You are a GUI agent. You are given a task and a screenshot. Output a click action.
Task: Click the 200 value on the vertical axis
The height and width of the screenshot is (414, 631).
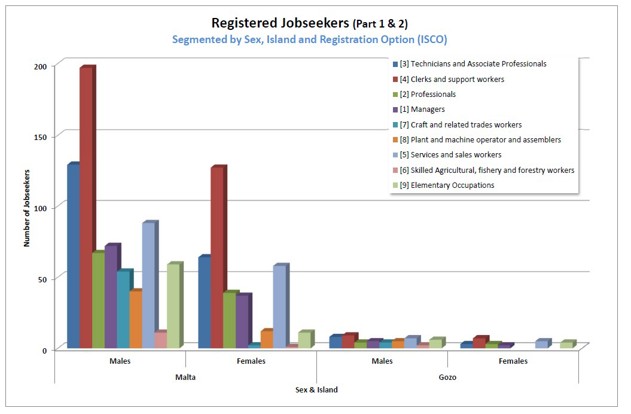pyautogui.click(x=40, y=66)
